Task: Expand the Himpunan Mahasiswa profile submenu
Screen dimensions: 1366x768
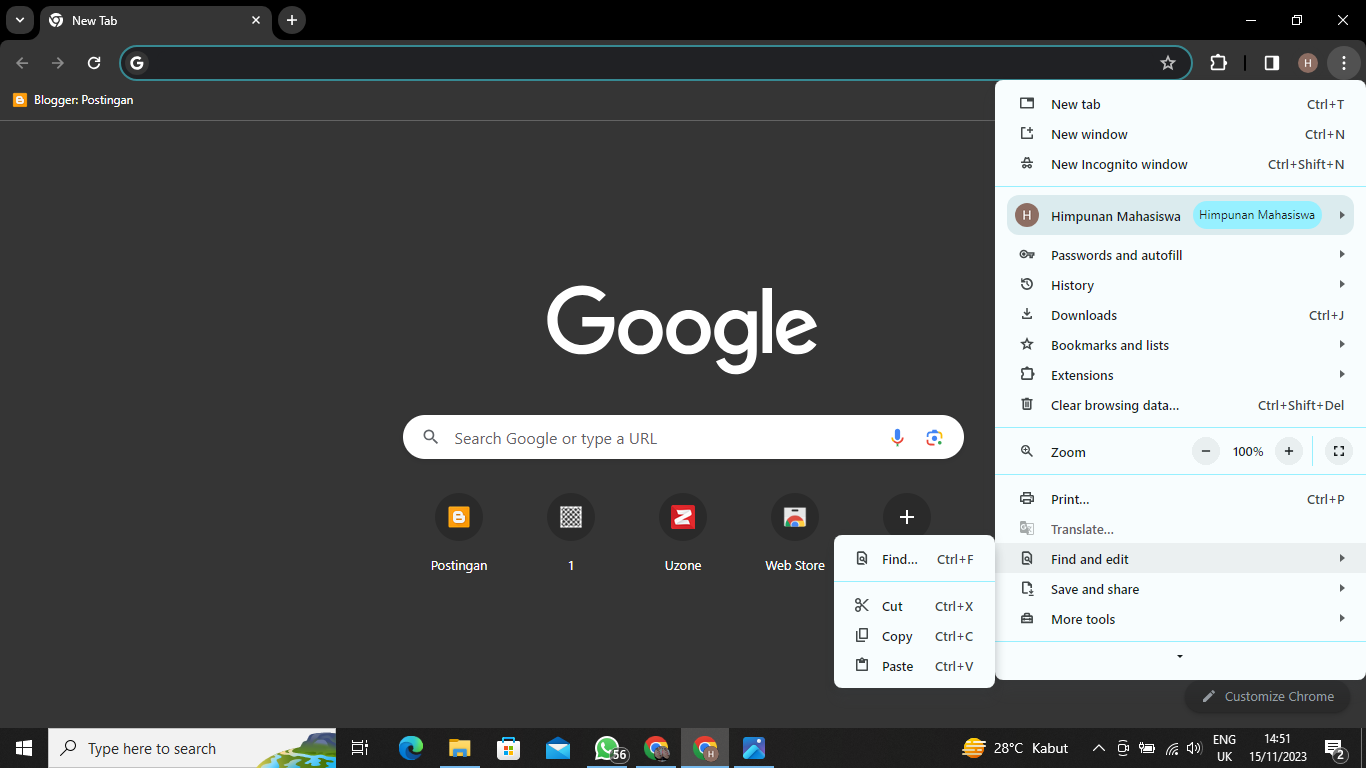Action: click(1180, 215)
